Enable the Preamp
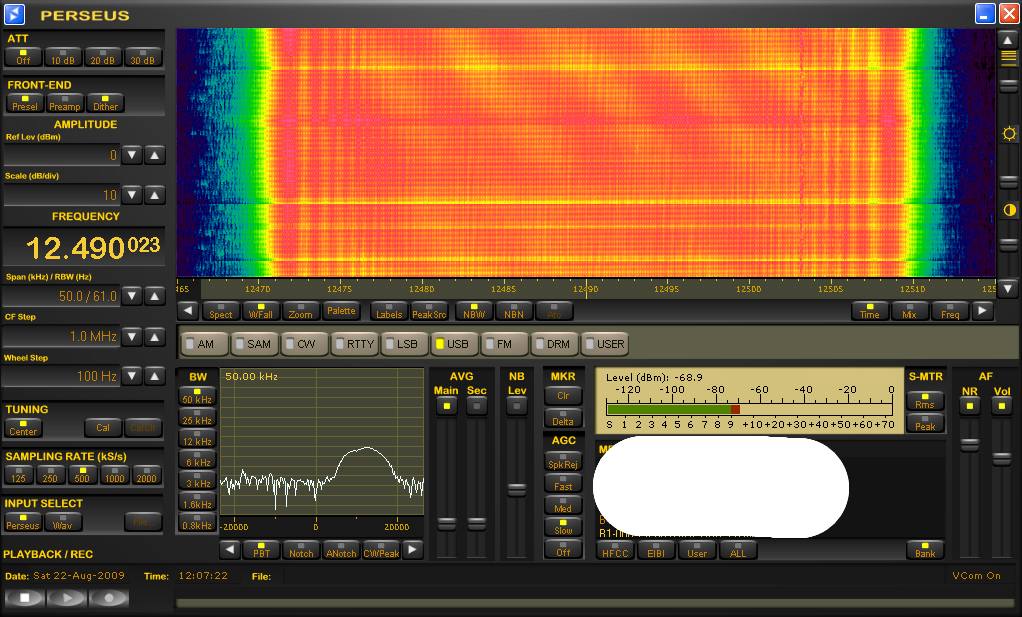 pyautogui.click(x=65, y=104)
